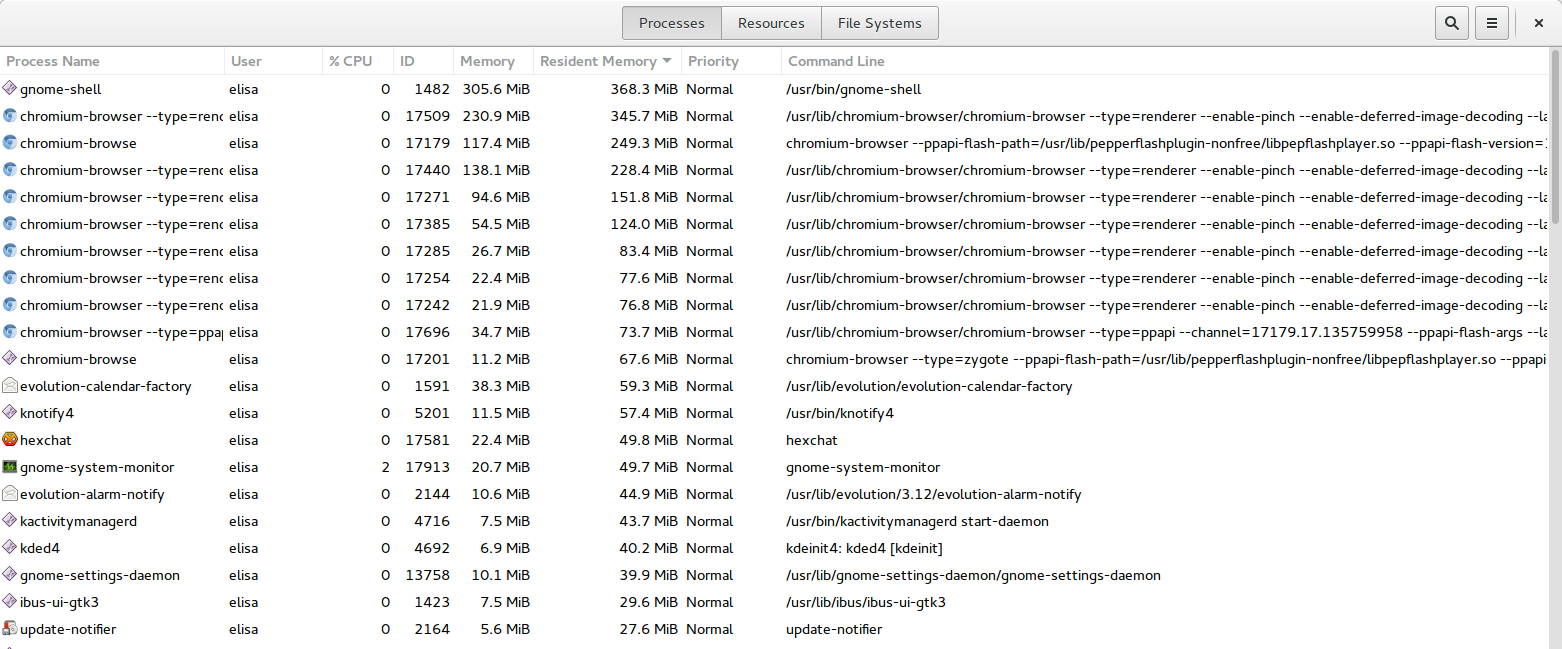Click icon of chromium process ID 17440

pyautogui.click(x=10, y=170)
